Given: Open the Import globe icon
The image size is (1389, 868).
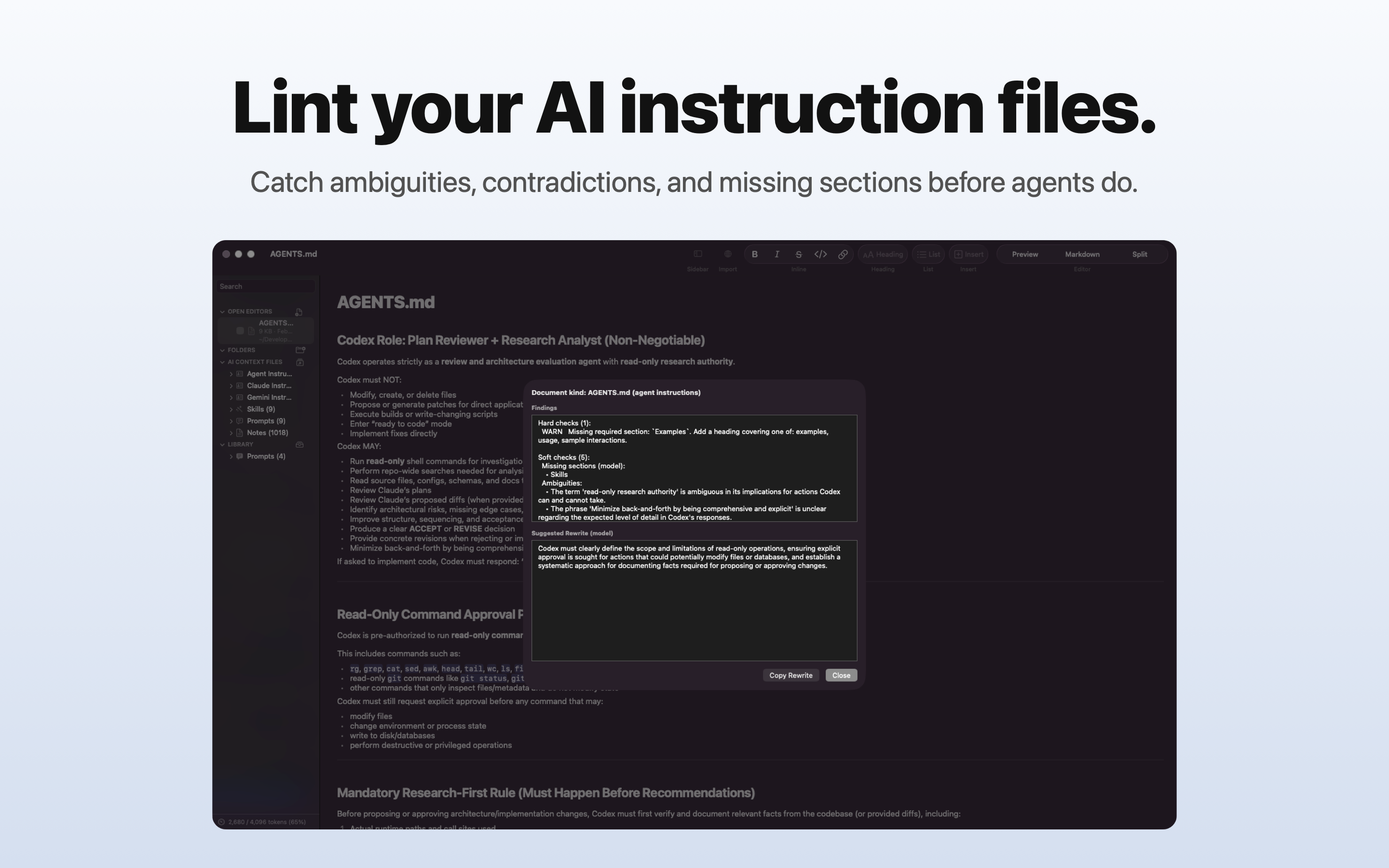Looking at the screenshot, I should point(727,254).
